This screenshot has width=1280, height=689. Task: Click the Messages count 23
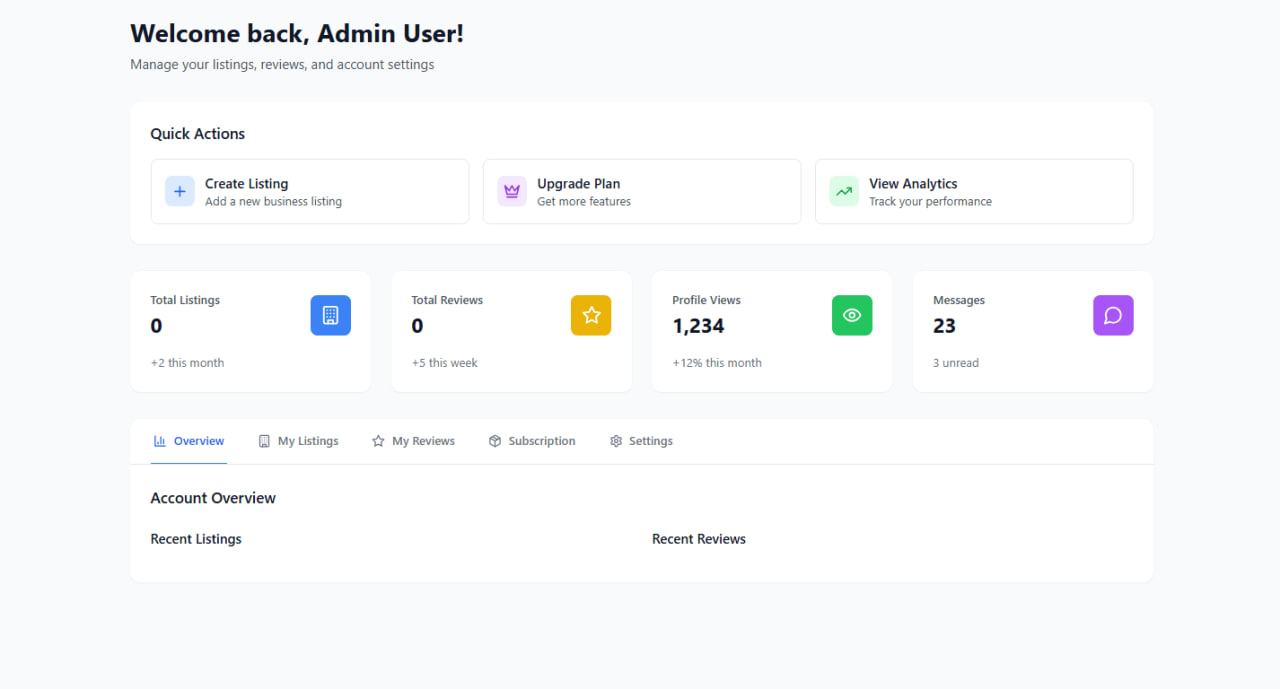pos(944,326)
